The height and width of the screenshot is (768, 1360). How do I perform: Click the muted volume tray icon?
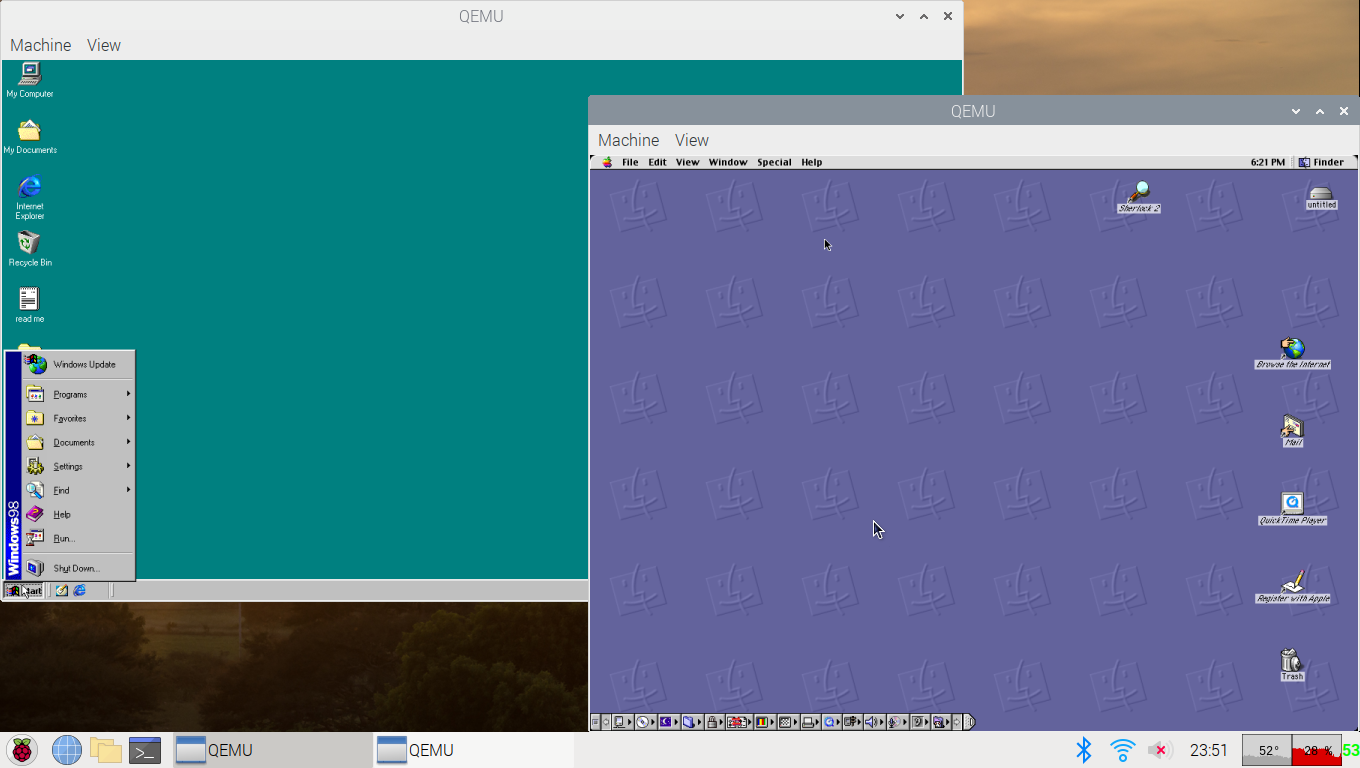coord(1160,750)
